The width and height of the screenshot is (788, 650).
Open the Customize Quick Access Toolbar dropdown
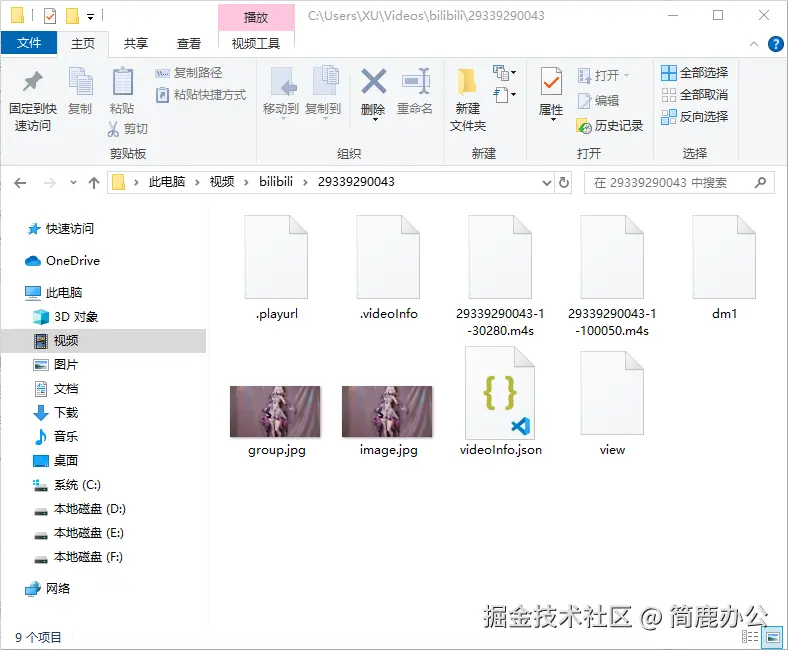click(x=90, y=17)
